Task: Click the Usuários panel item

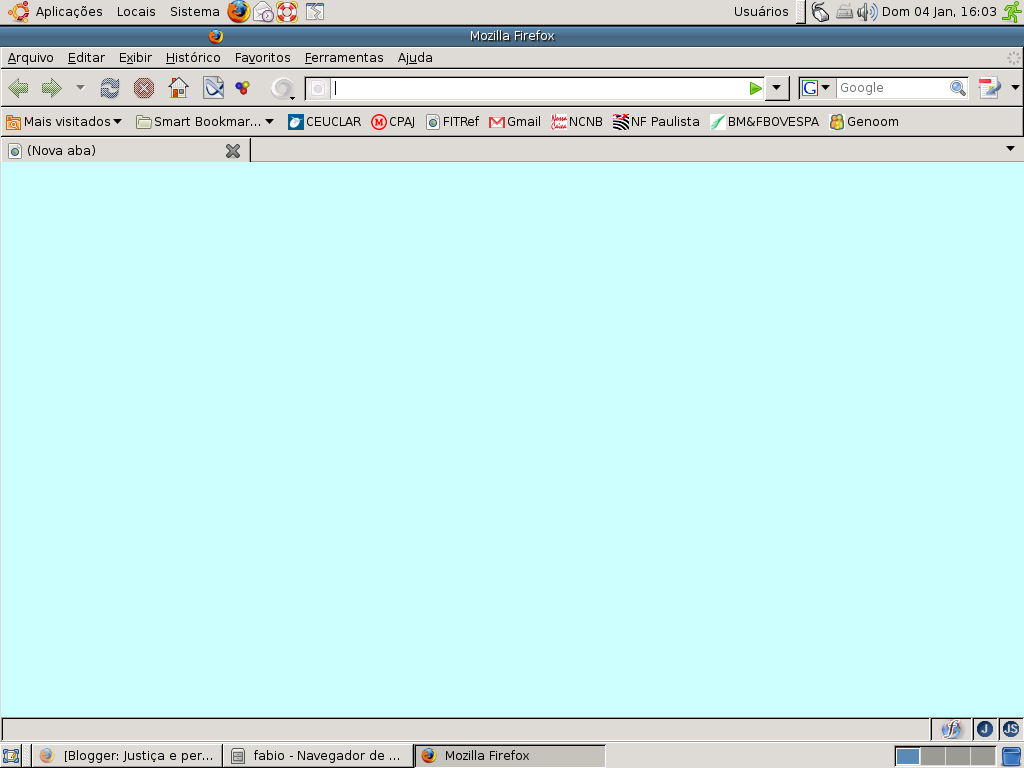Action: 761,12
